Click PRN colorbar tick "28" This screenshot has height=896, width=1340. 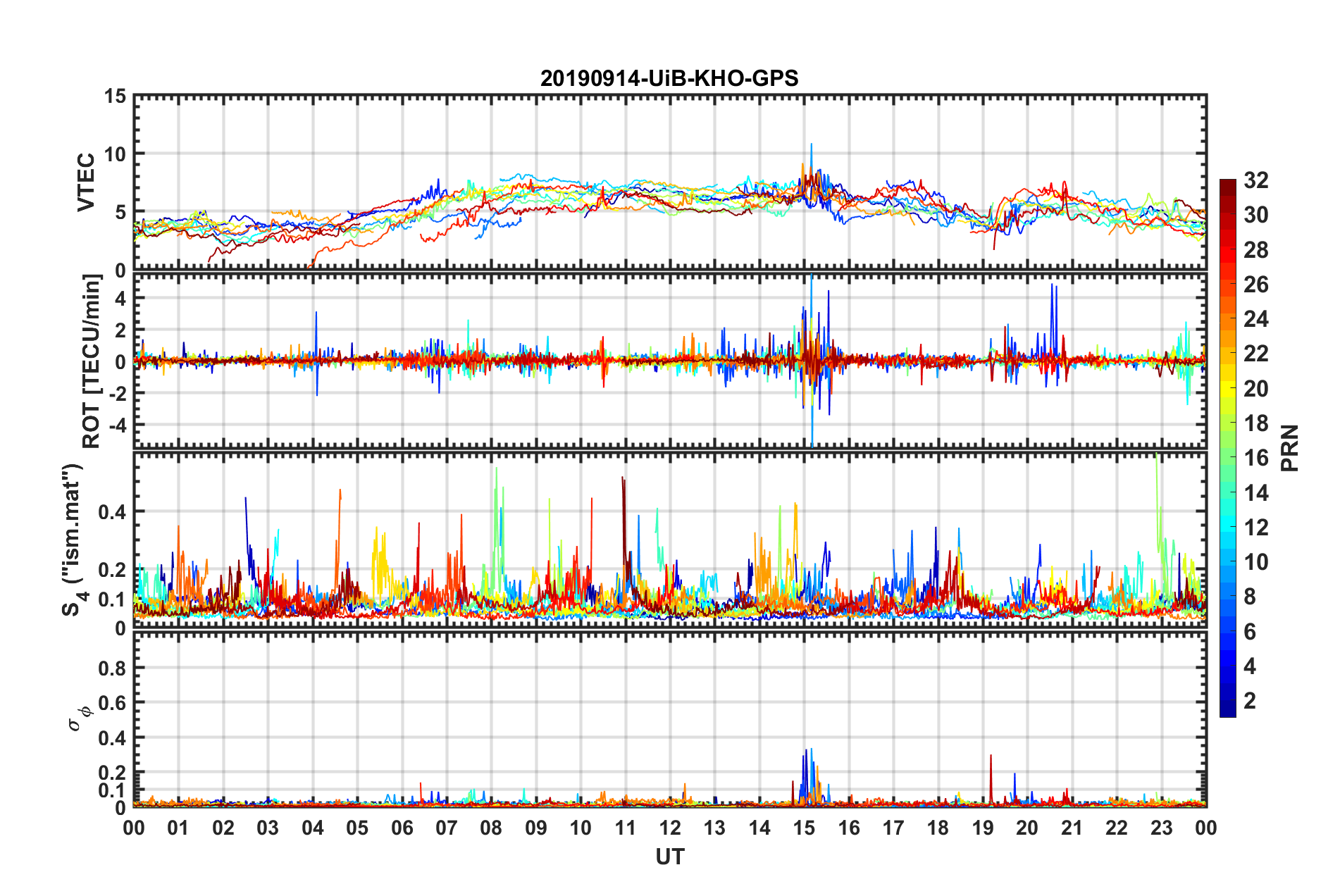pos(1255,250)
